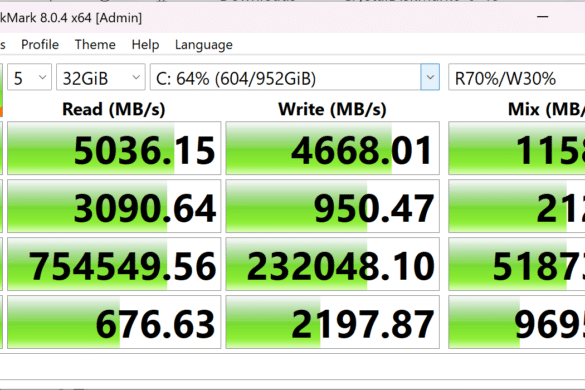This screenshot has width=585, height=390.
Task: Open the Language menu
Action: [204, 45]
